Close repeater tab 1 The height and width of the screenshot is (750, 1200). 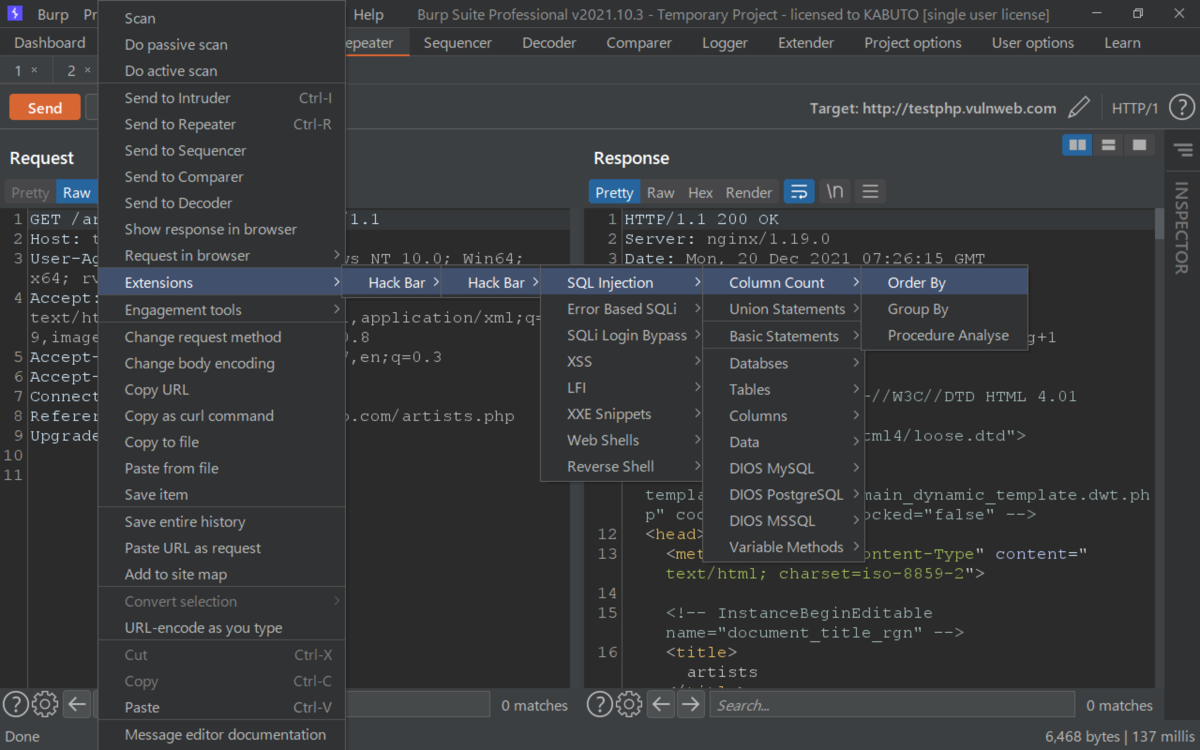coord(34,70)
